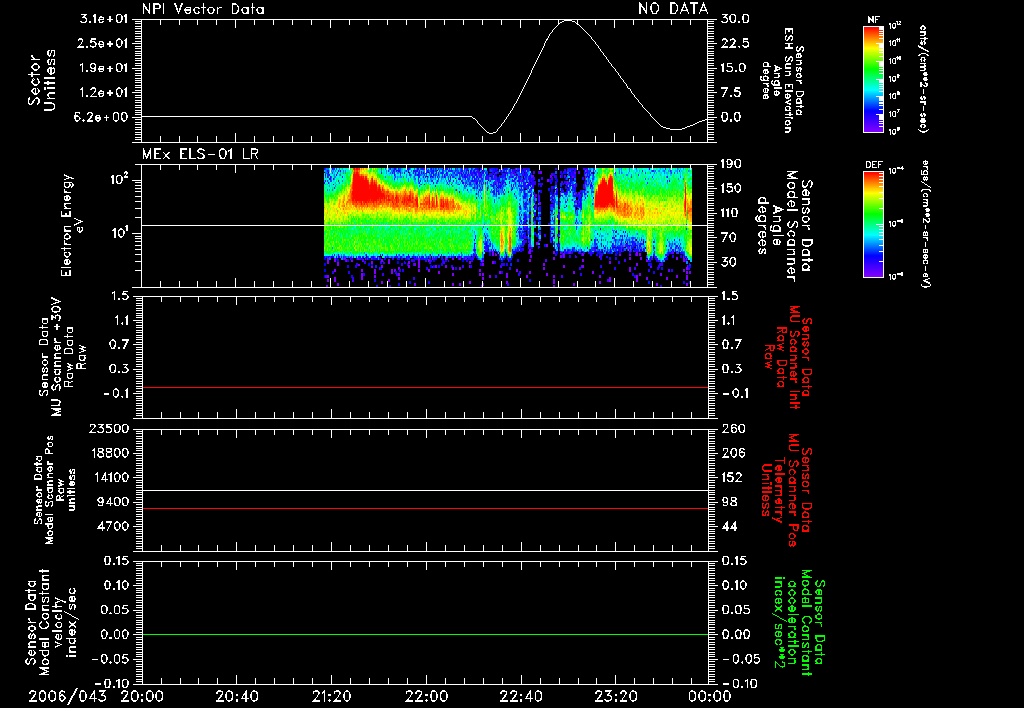Click the NF color scale bar
The height and width of the screenshot is (708, 1024).
874,78
